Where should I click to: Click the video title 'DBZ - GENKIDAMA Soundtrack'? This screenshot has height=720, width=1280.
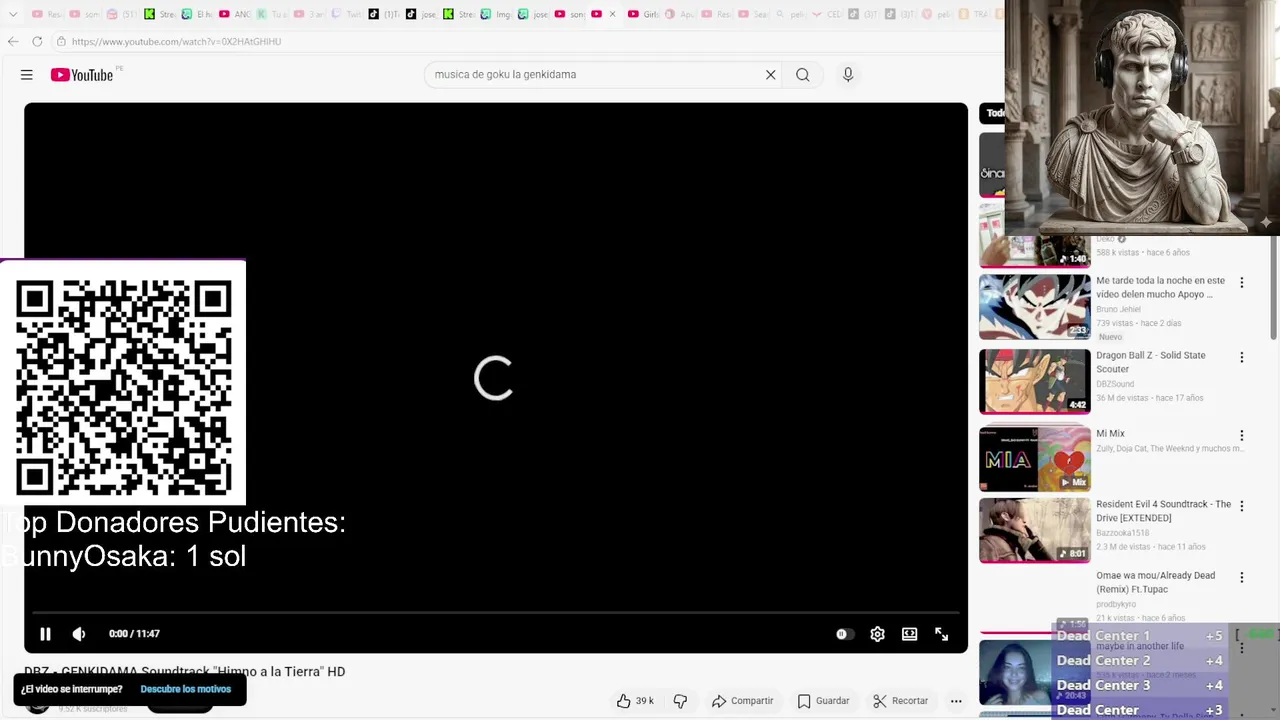point(185,672)
